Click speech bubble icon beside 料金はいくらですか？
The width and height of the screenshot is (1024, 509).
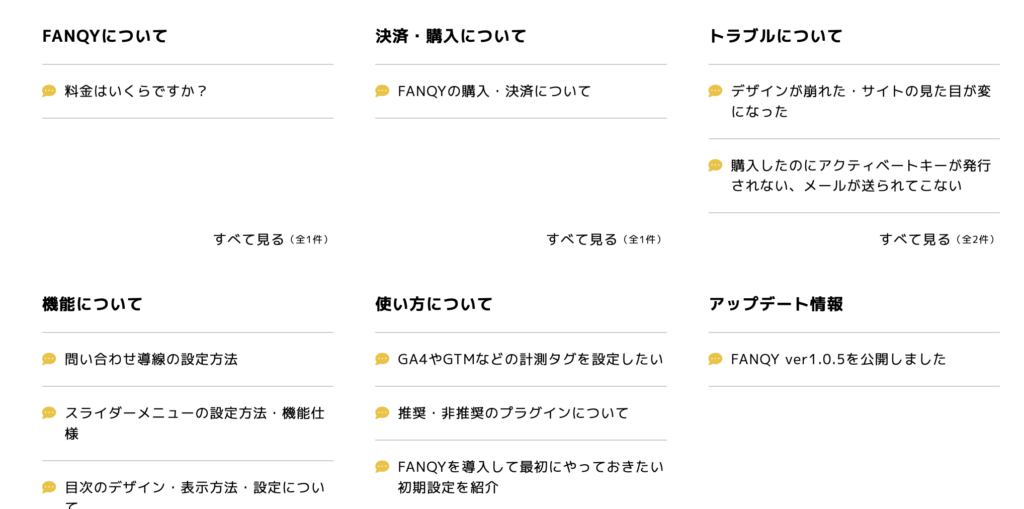[x=49, y=91]
